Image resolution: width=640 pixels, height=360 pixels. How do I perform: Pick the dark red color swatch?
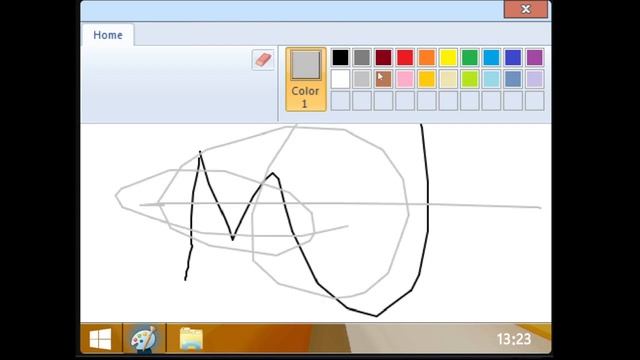[383, 58]
